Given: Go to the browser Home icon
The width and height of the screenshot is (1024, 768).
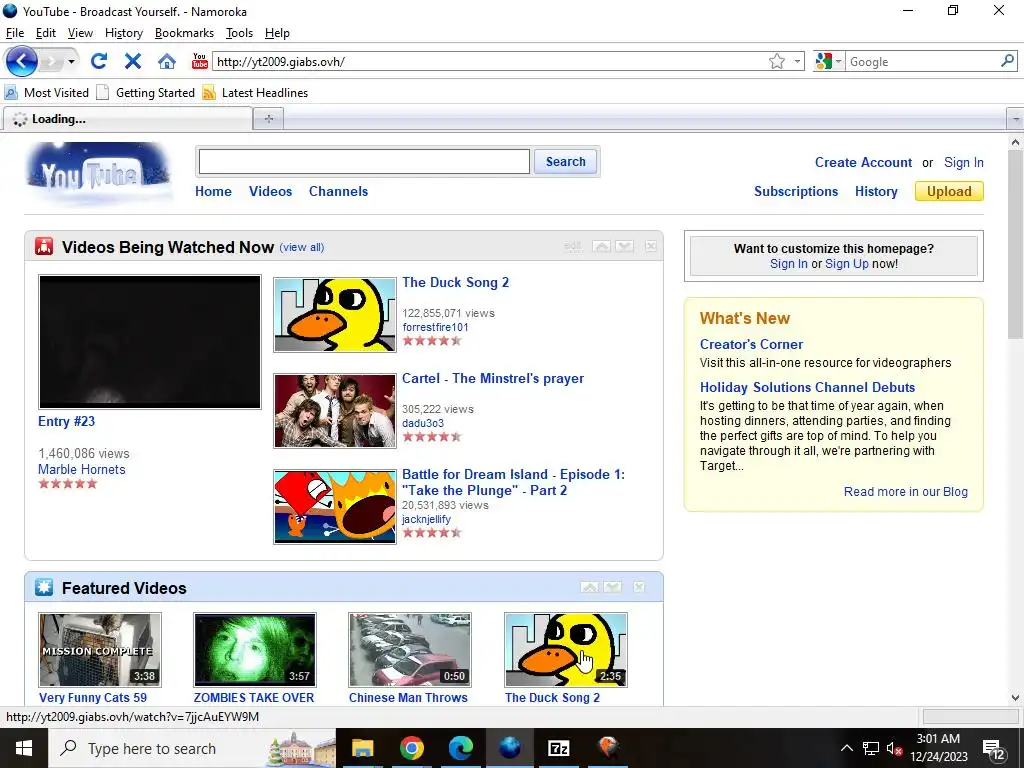Looking at the screenshot, I should pos(167,61).
